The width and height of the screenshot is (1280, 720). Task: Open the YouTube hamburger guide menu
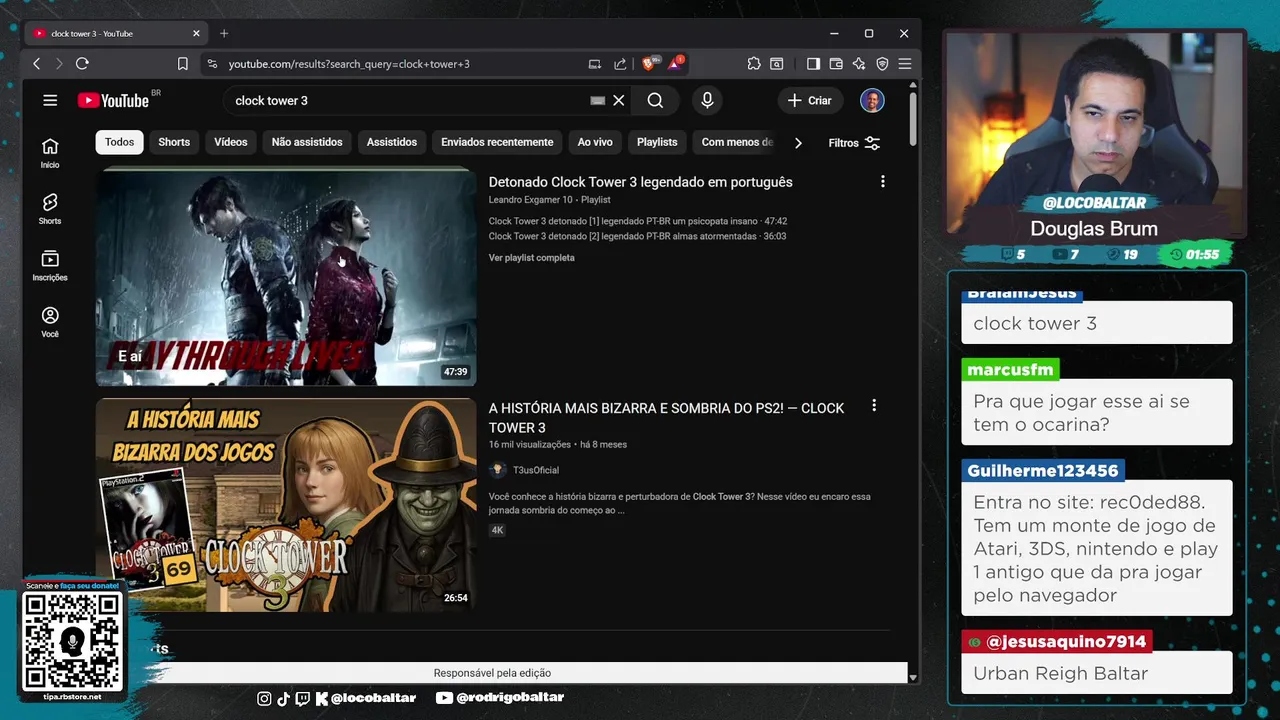[x=50, y=100]
